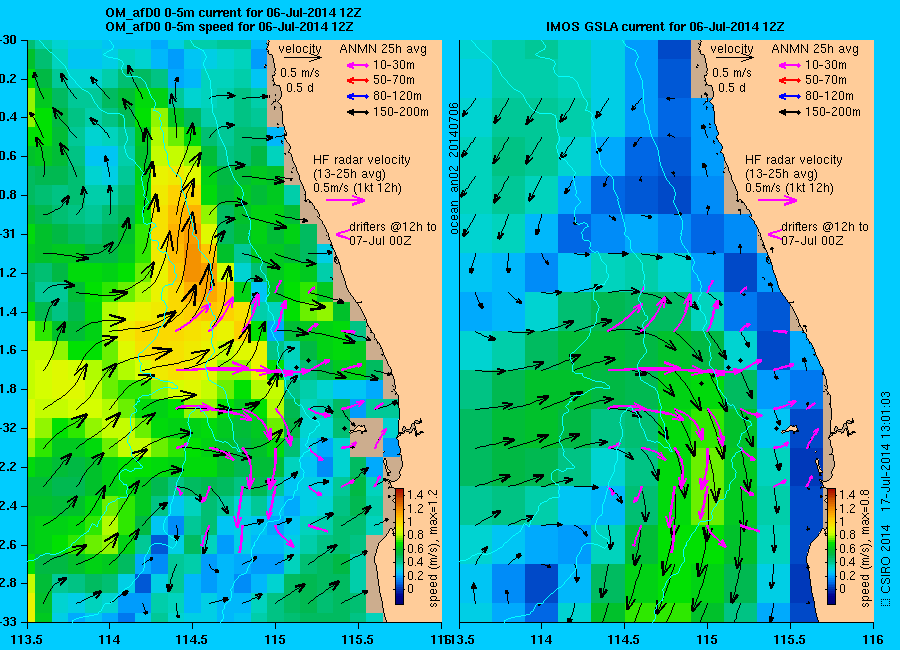Click the '-31' latitude label on left axis

10,234
